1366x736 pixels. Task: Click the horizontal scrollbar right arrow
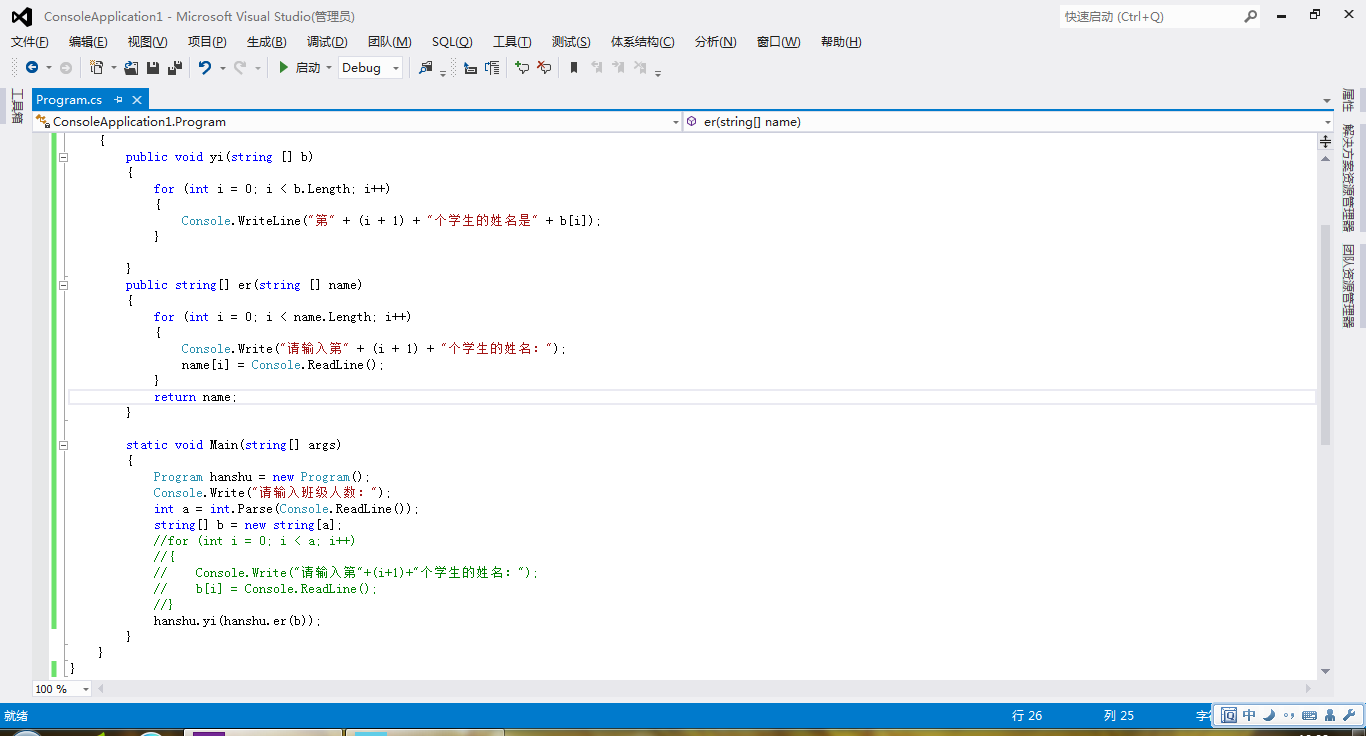pos(1309,689)
